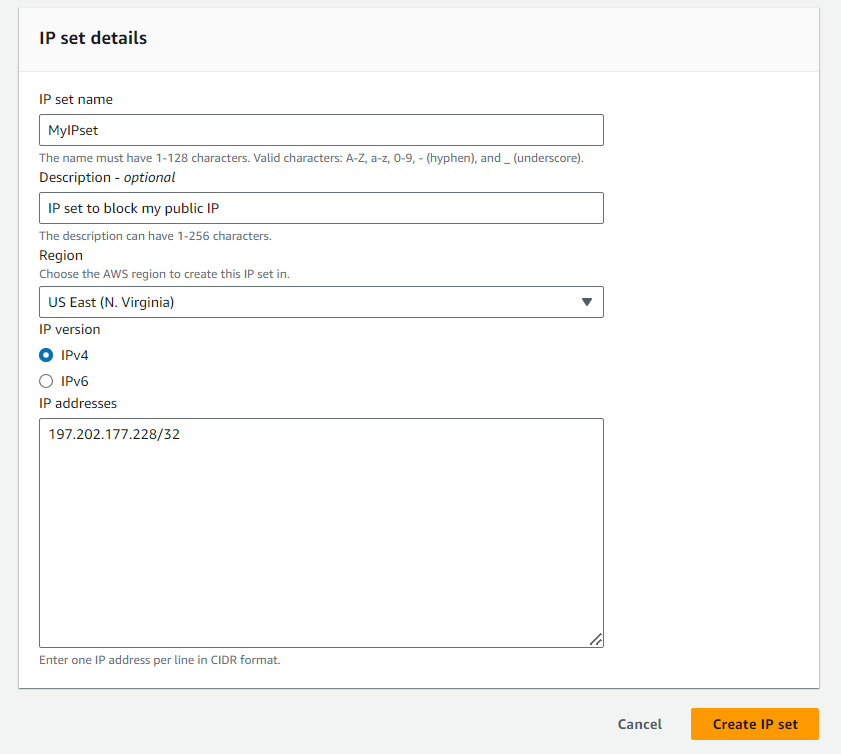Click the IP version label
This screenshot has height=754, width=841.
click(70, 329)
